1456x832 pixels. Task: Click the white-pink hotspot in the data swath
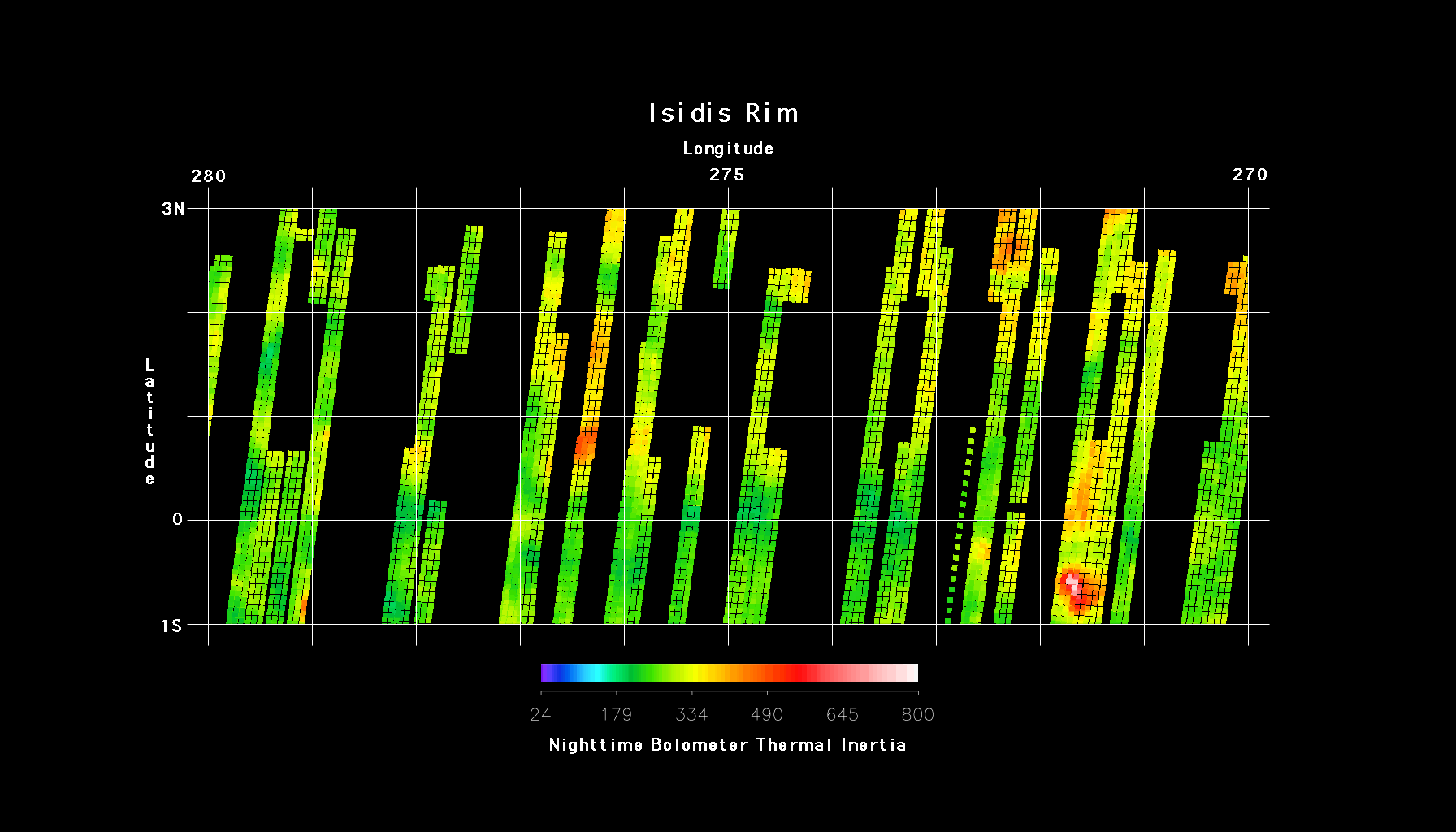1072,583
